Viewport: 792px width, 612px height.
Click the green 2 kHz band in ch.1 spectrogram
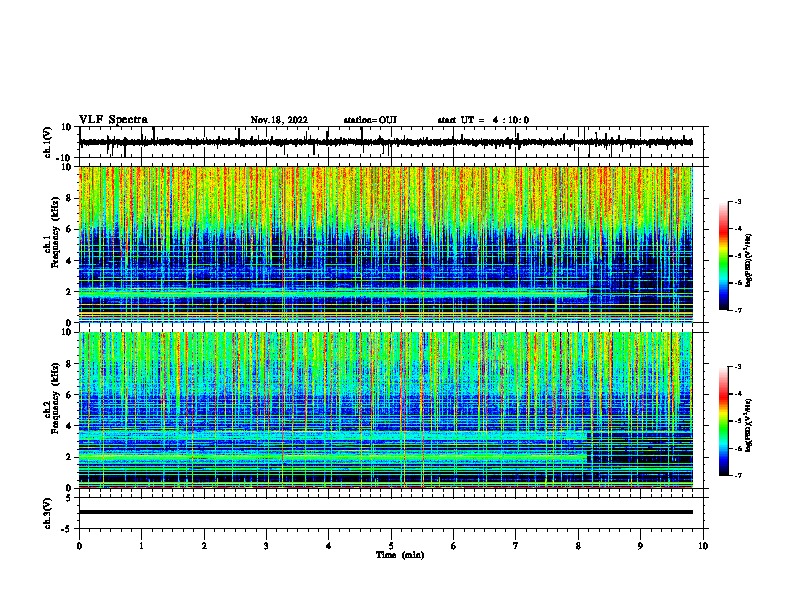pos(333,292)
